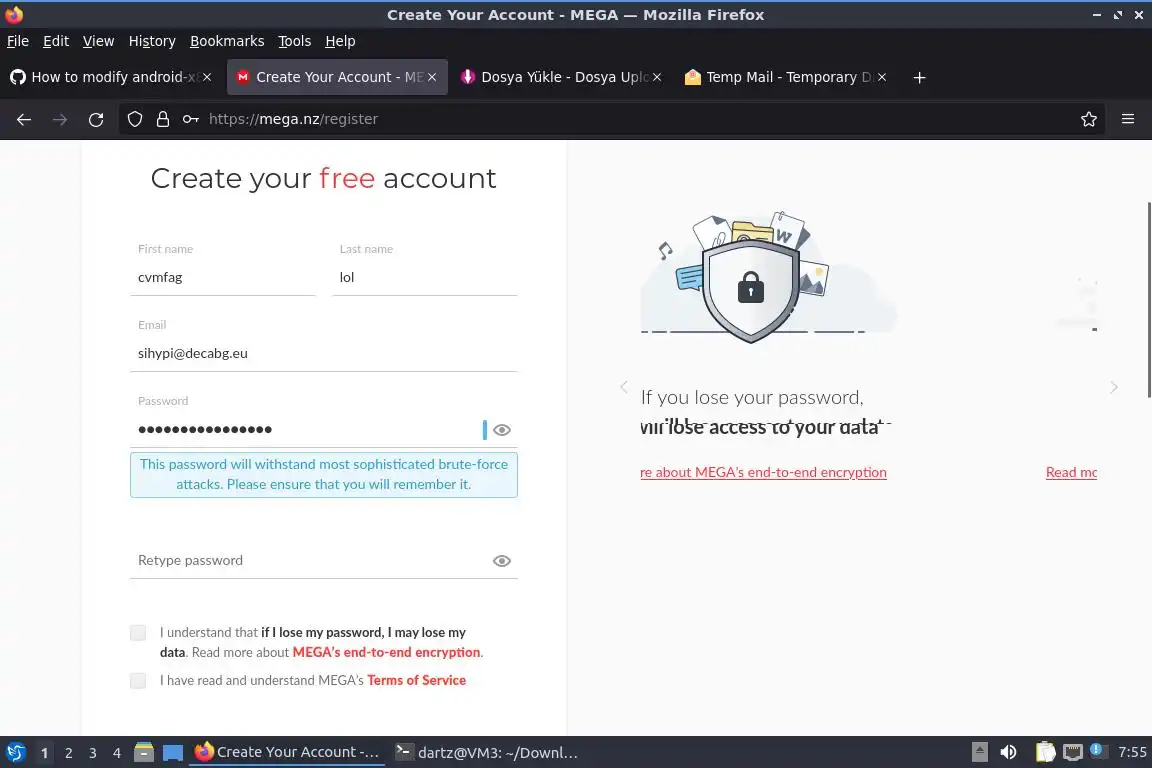
Task: Open the network monitor tray icon
Action: (1073, 753)
